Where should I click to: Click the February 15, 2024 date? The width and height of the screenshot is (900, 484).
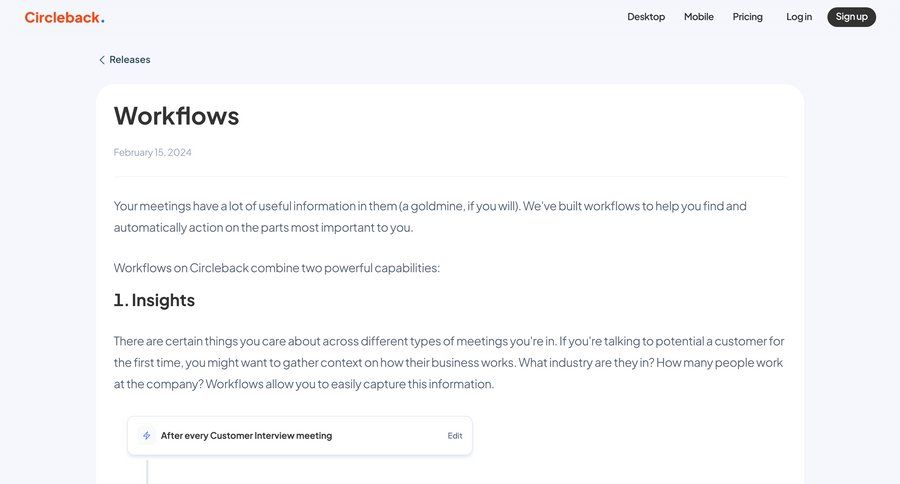[152, 153]
